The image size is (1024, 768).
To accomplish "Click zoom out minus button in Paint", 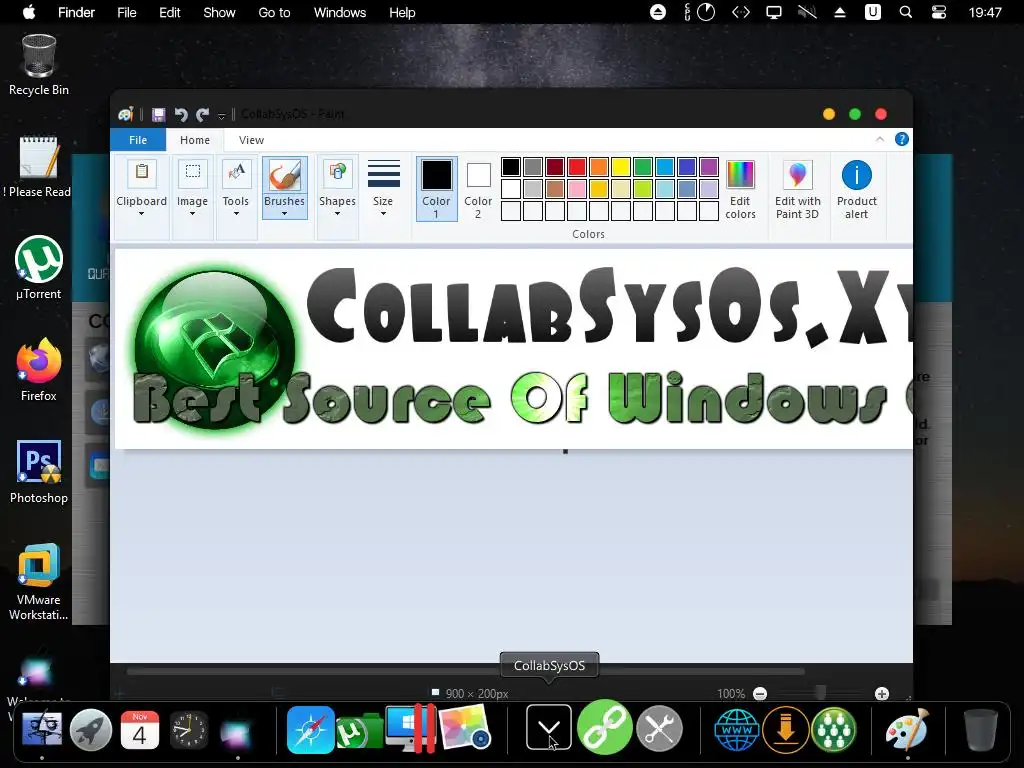I will [x=760, y=694].
